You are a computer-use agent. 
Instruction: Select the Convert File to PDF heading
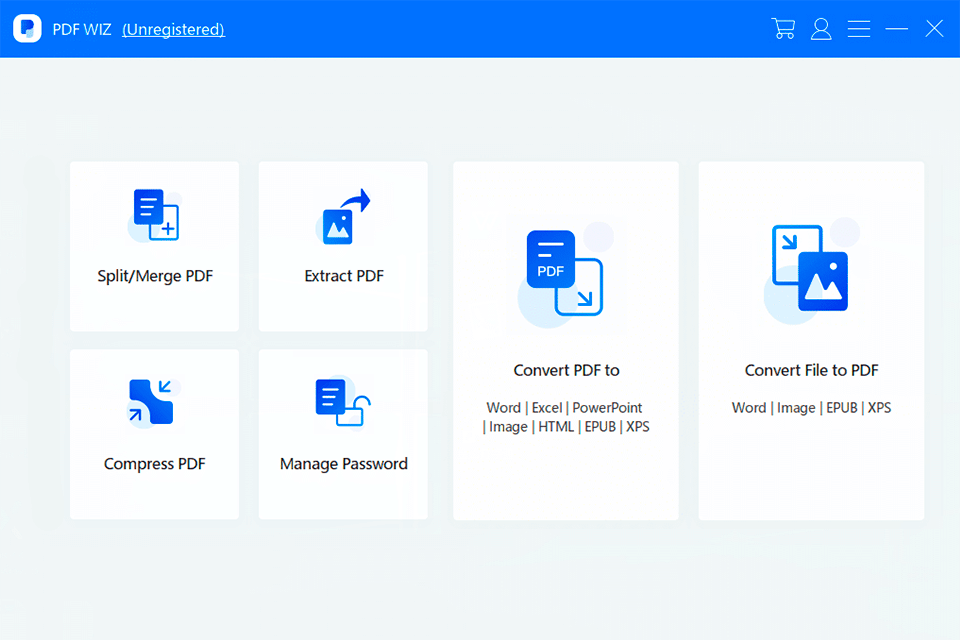[811, 370]
